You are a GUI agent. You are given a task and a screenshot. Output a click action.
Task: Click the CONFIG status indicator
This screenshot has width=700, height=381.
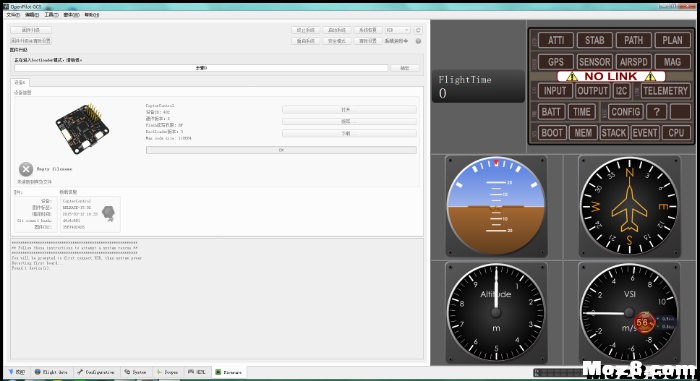(x=625, y=112)
